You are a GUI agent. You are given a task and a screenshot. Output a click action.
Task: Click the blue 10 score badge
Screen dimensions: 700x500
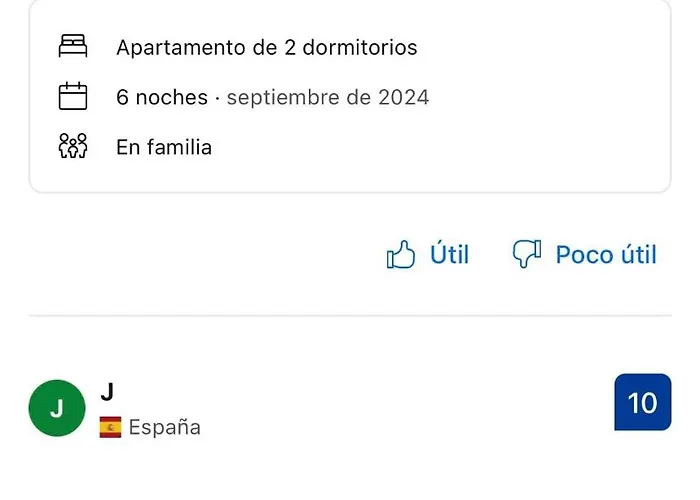642,402
